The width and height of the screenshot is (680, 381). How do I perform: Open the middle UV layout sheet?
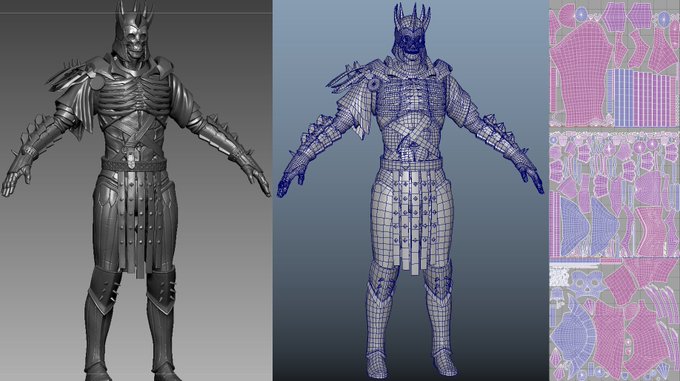(x=614, y=194)
